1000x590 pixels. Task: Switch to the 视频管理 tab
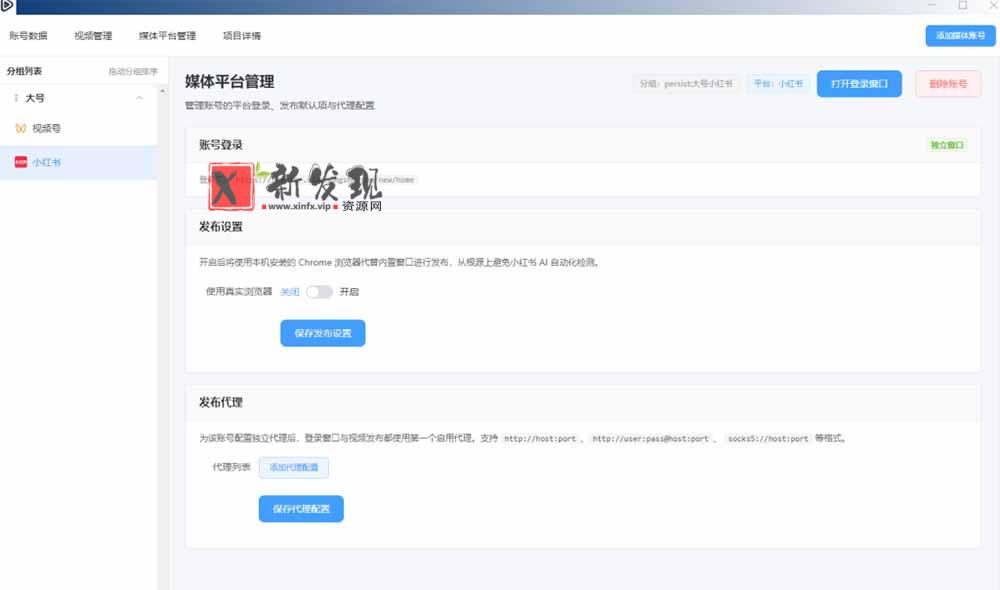coord(93,36)
